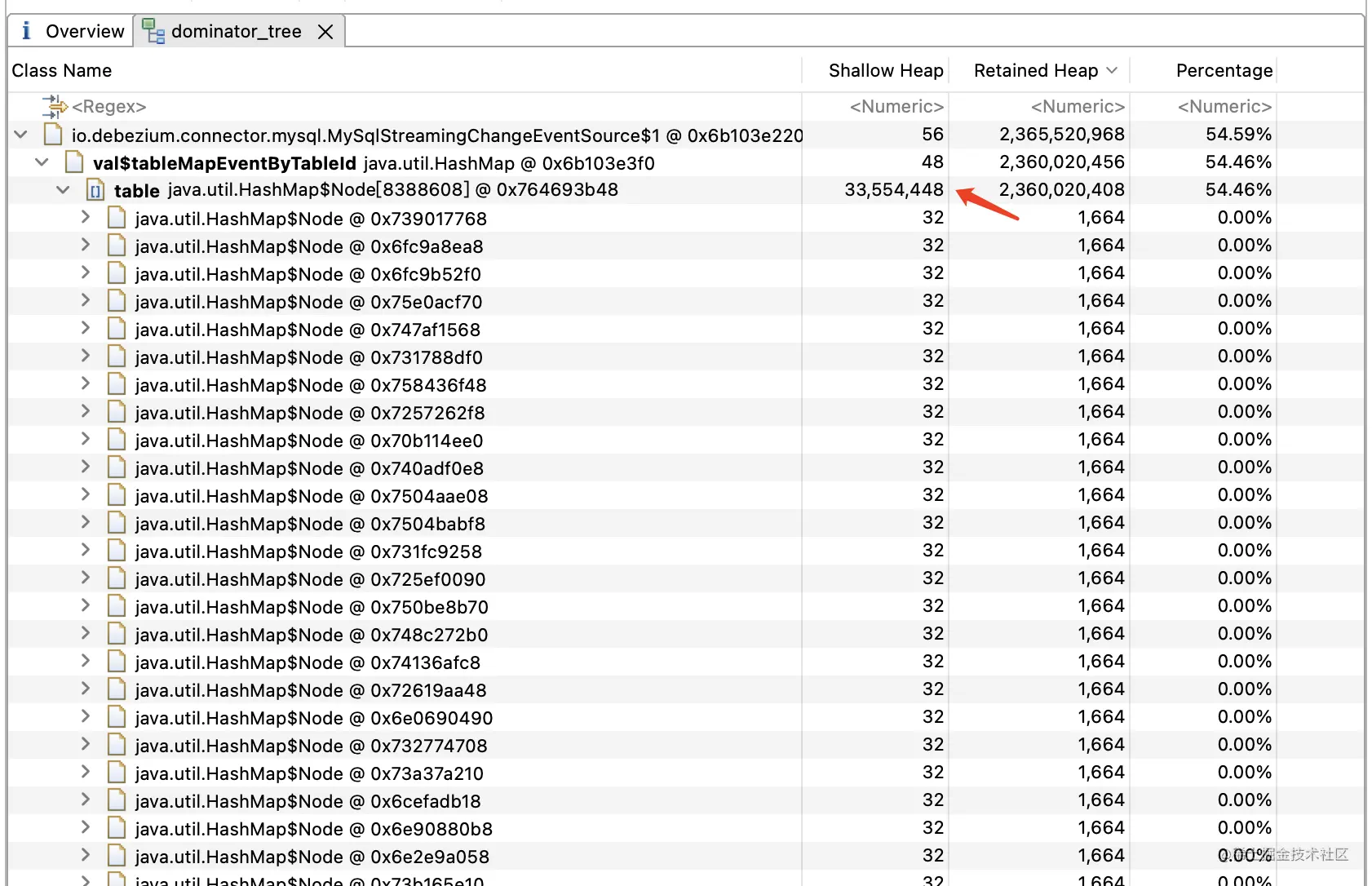Click the document icon of HashMap$Node @ 0x6fc9a8ea8
This screenshot has width=1372, height=886.
(x=116, y=246)
